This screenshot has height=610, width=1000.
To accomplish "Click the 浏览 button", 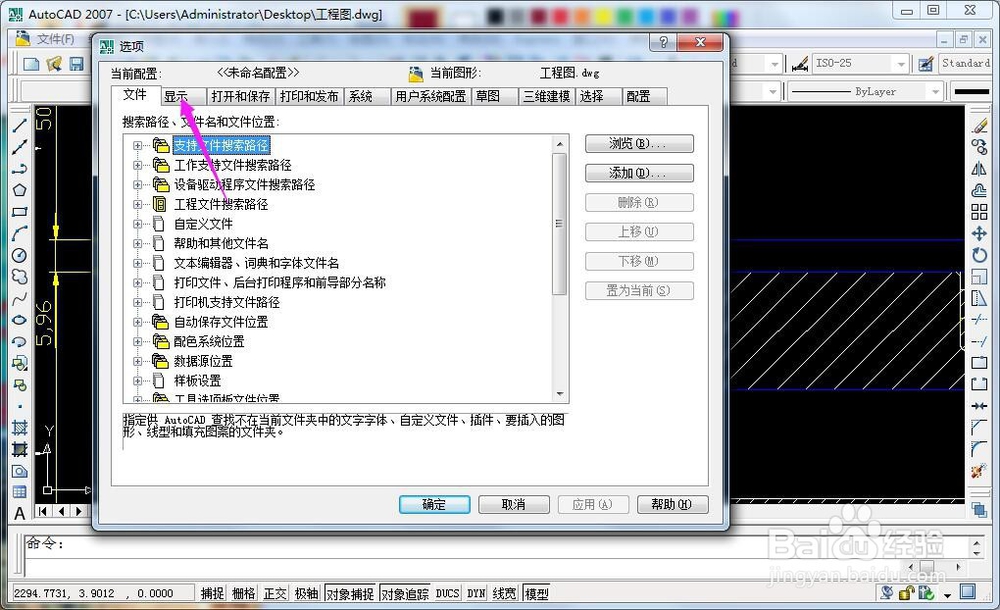I will [x=639, y=143].
